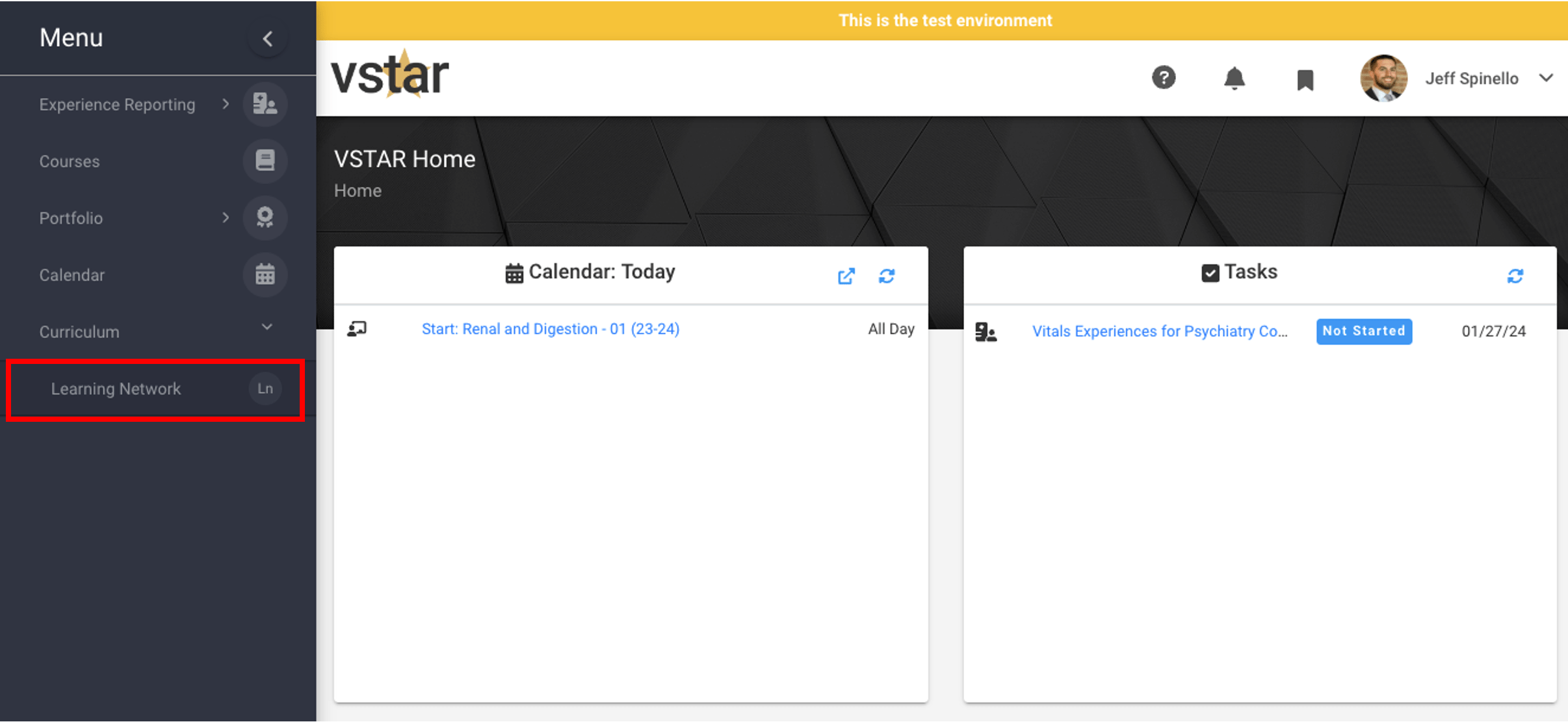Click the Home breadcrumb
Screen dimensions: 1568x724
[x=358, y=190]
